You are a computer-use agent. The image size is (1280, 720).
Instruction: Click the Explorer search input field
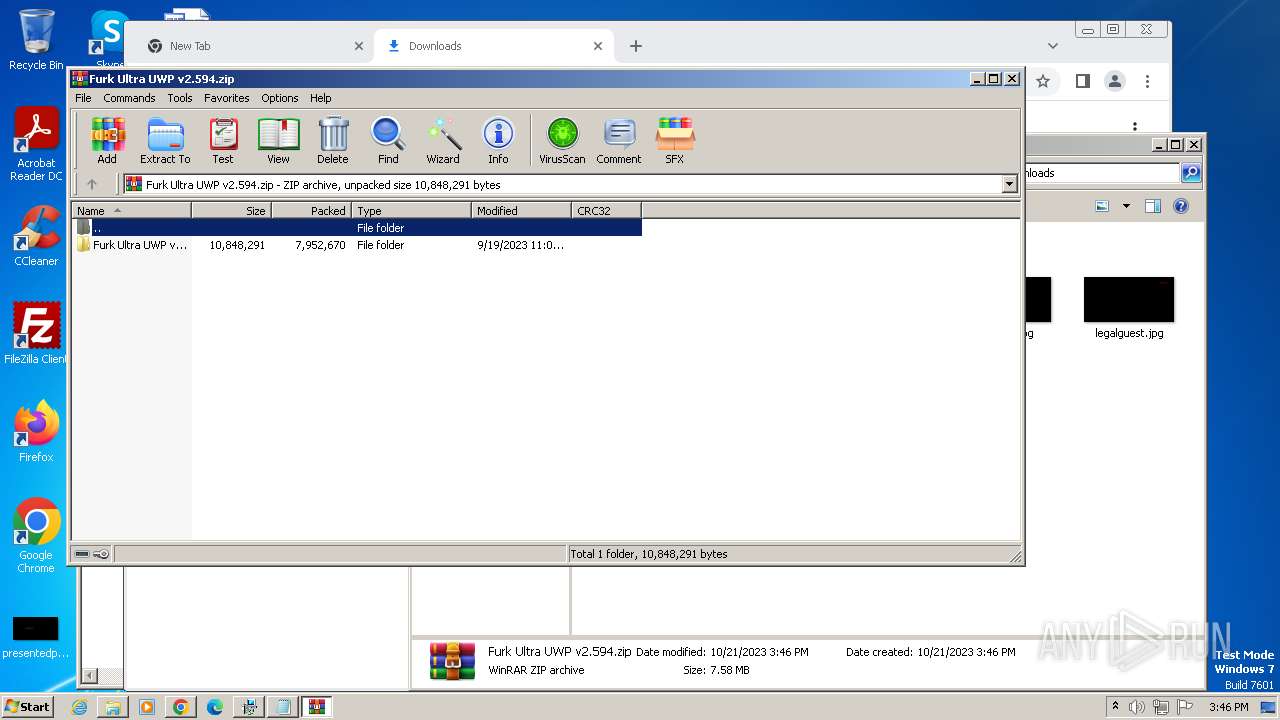coord(1102,173)
